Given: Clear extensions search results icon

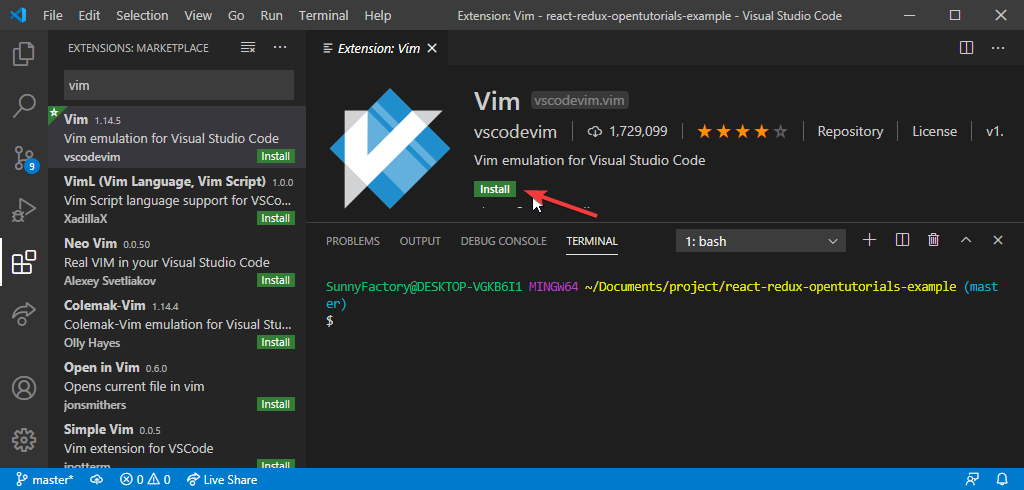Looking at the screenshot, I should (248, 47).
